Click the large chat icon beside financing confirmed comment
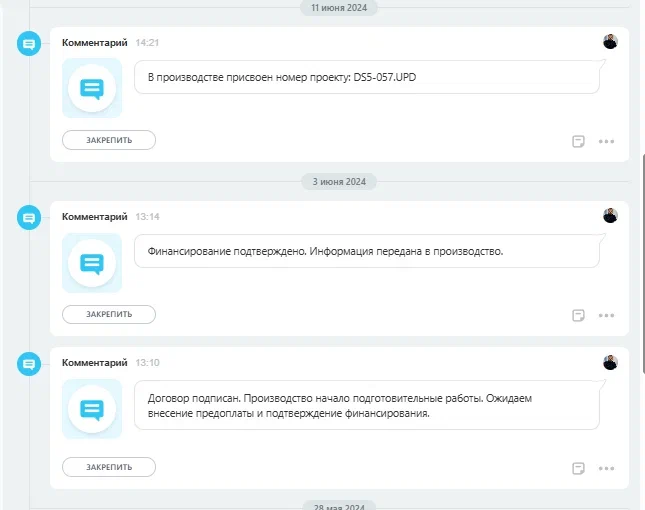Image resolution: width=645 pixels, height=510 pixels. pyautogui.click(x=92, y=263)
